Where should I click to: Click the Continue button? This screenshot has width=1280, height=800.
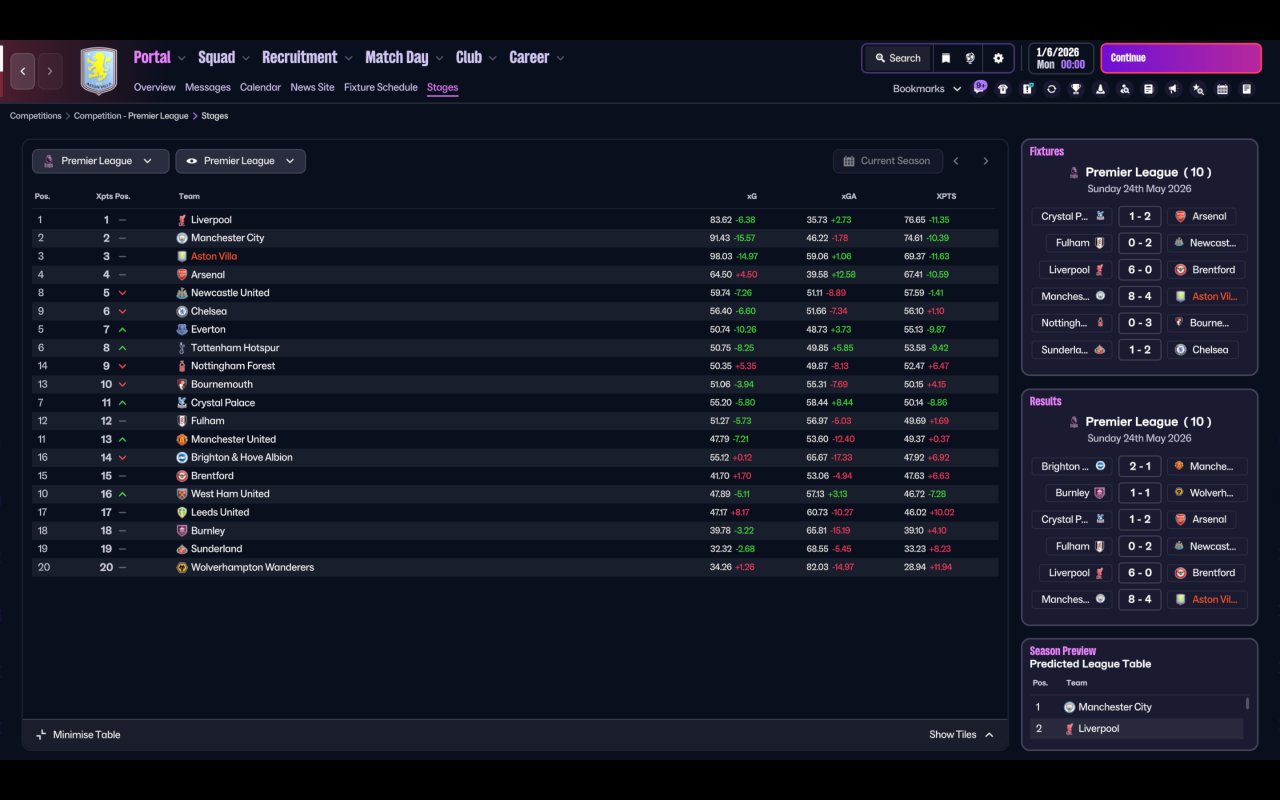click(x=1181, y=58)
